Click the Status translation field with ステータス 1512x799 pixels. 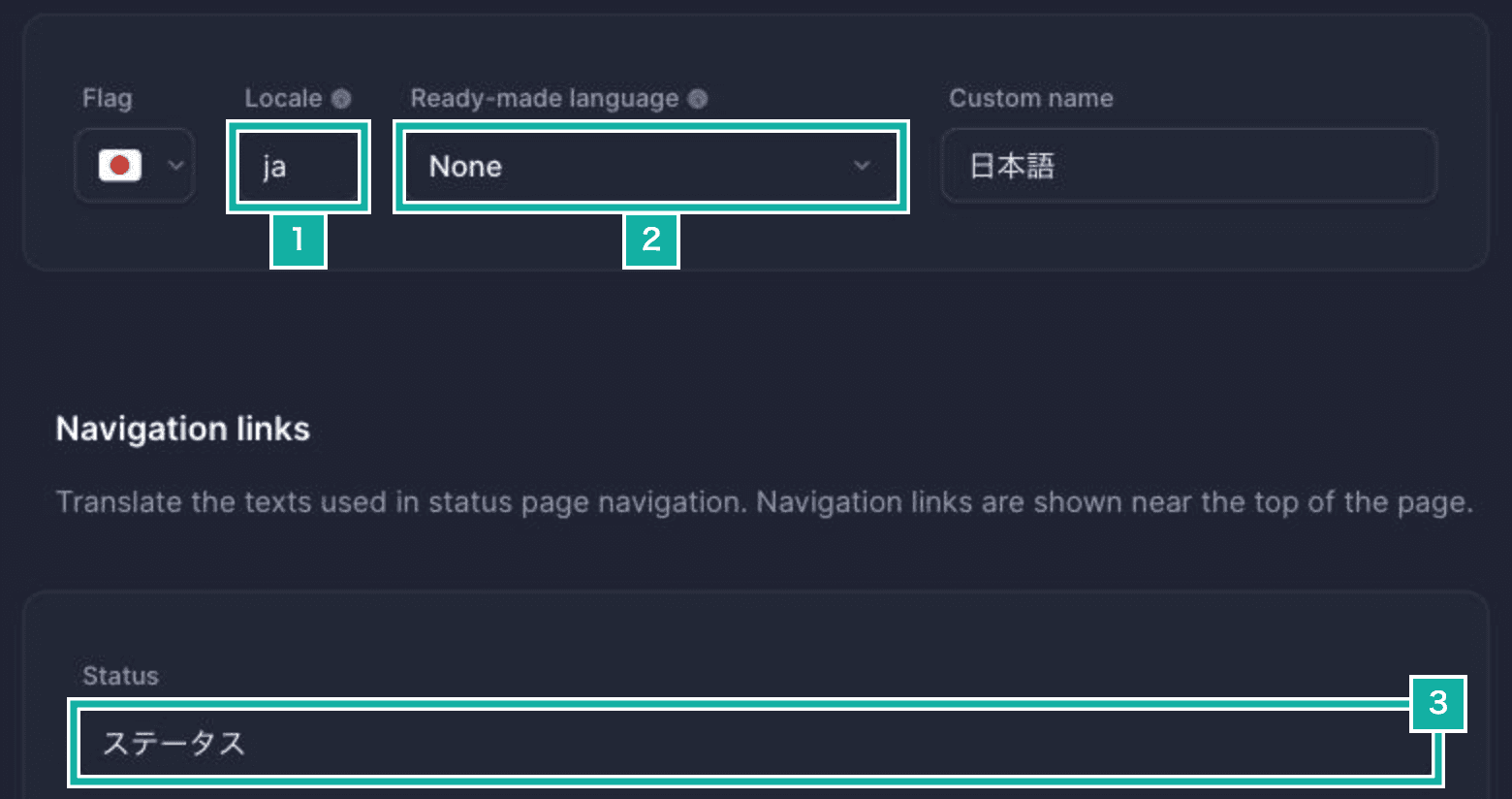756,743
